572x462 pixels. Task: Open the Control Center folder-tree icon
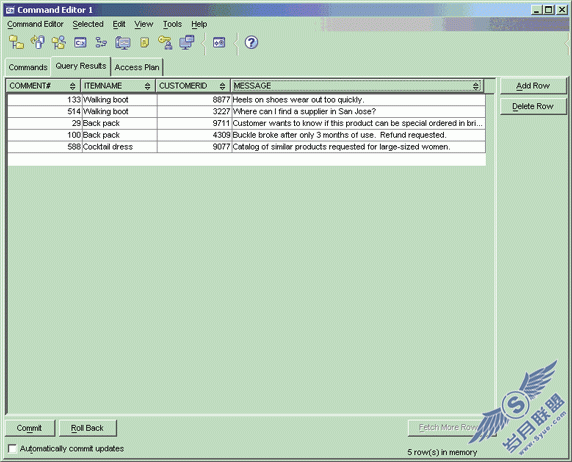(16, 42)
